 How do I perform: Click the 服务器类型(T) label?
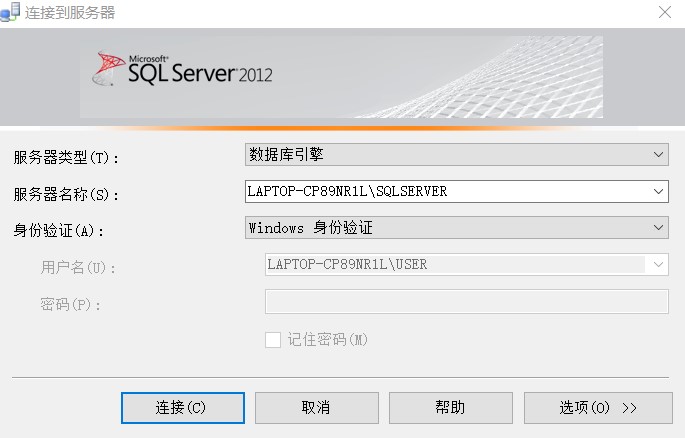click(66, 157)
